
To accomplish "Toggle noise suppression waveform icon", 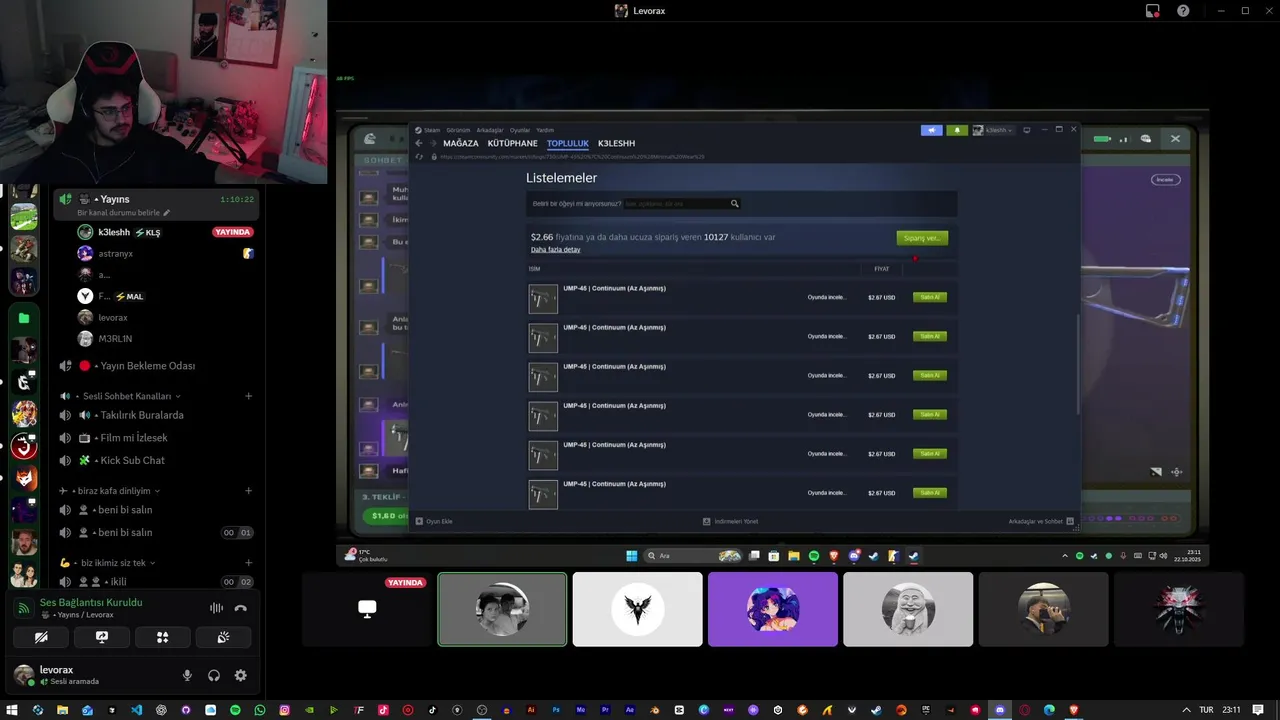I will point(216,608).
